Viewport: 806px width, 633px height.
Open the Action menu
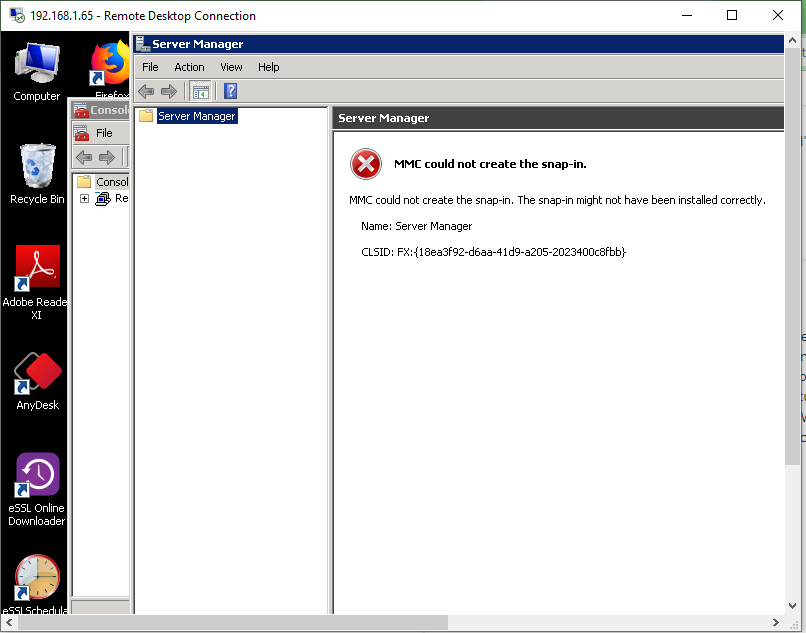[189, 67]
